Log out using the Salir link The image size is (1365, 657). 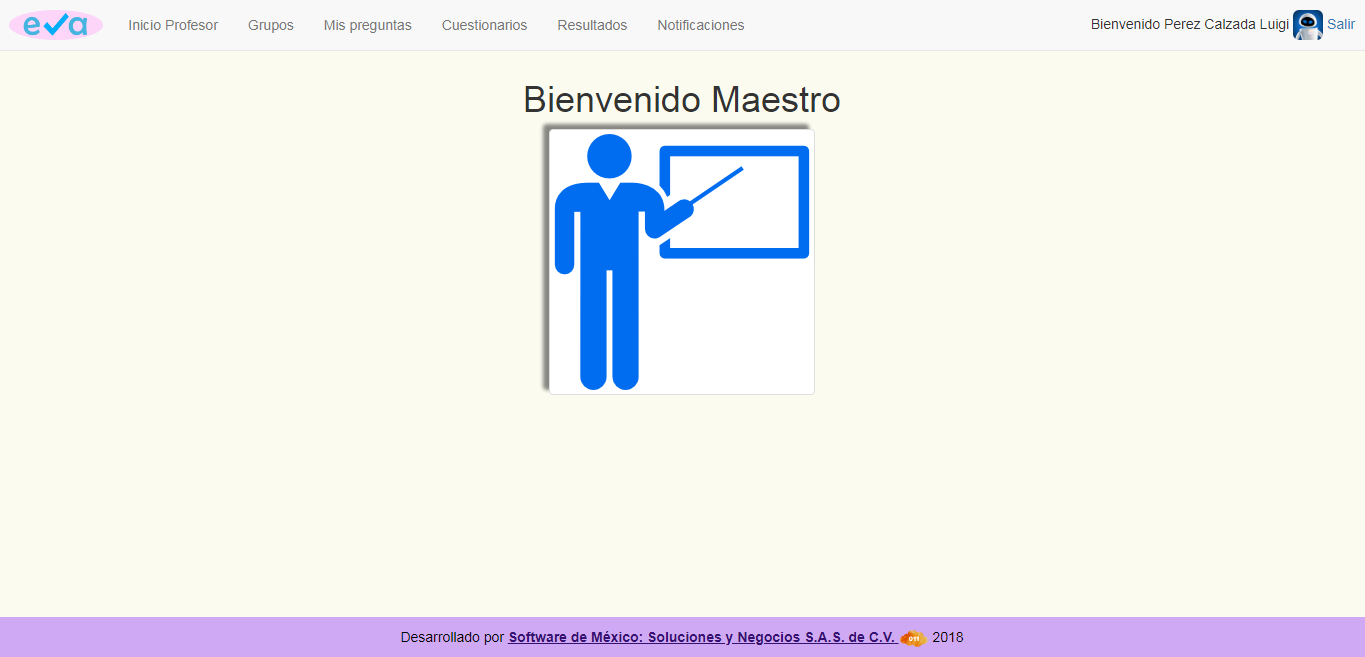point(1341,25)
